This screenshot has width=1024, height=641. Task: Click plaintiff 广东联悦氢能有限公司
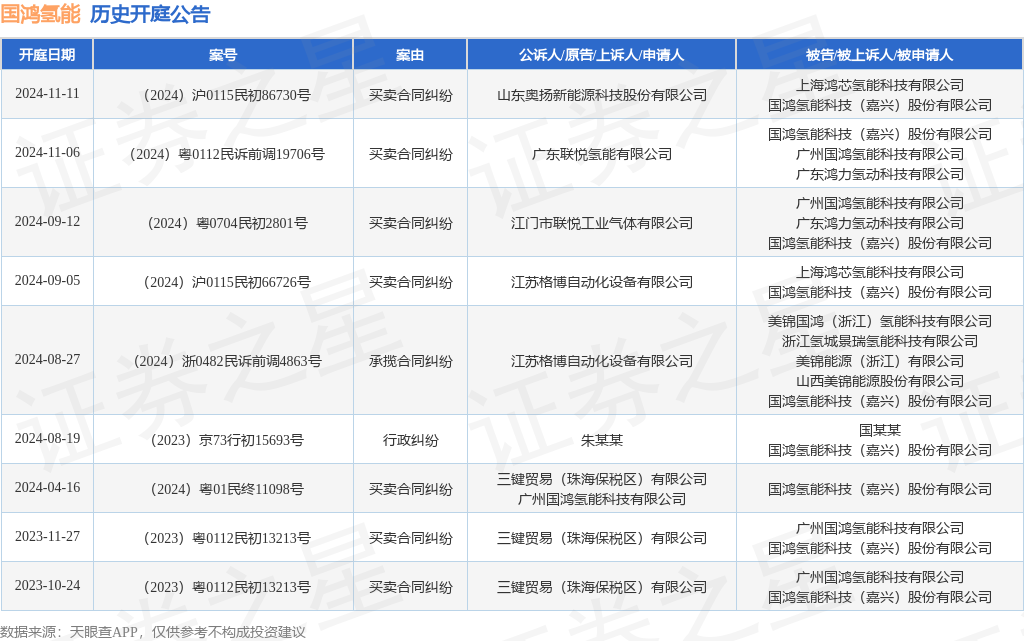(x=601, y=154)
